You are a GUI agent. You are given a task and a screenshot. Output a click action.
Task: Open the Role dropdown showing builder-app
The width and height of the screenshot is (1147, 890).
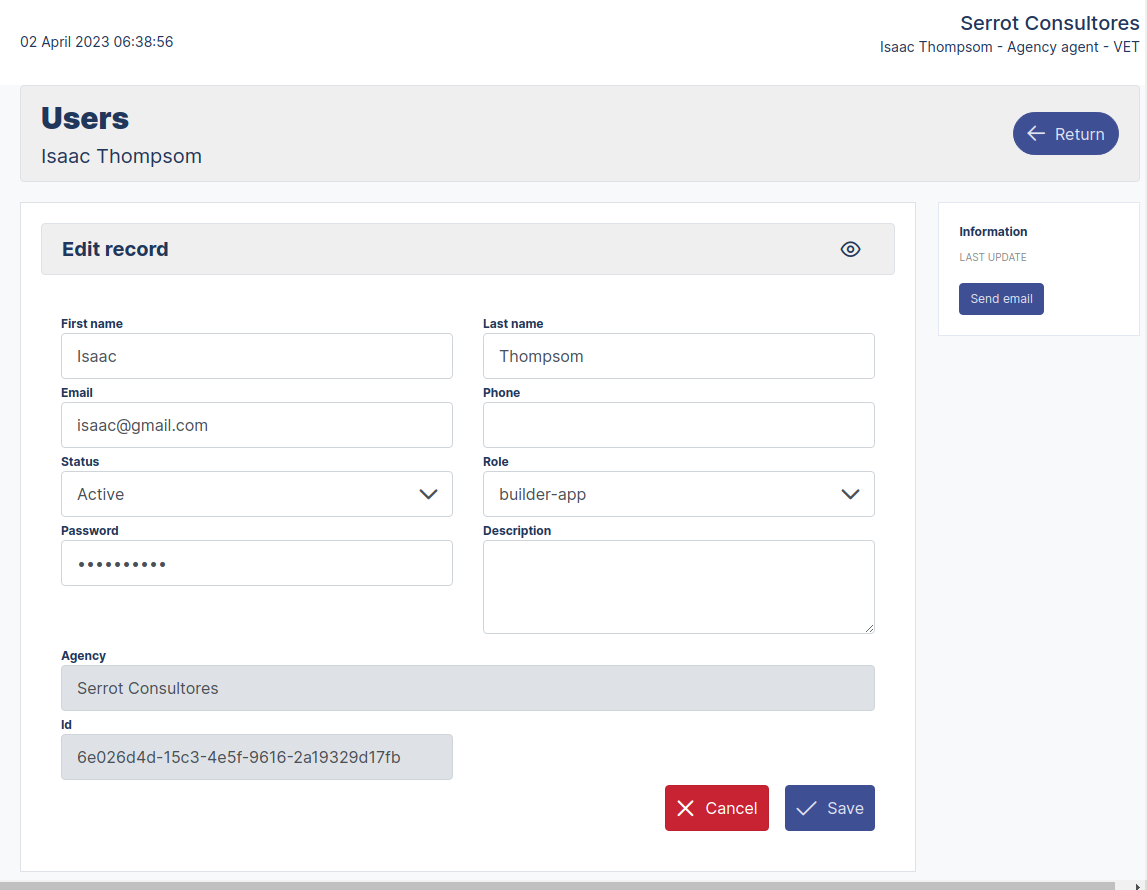click(679, 494)
